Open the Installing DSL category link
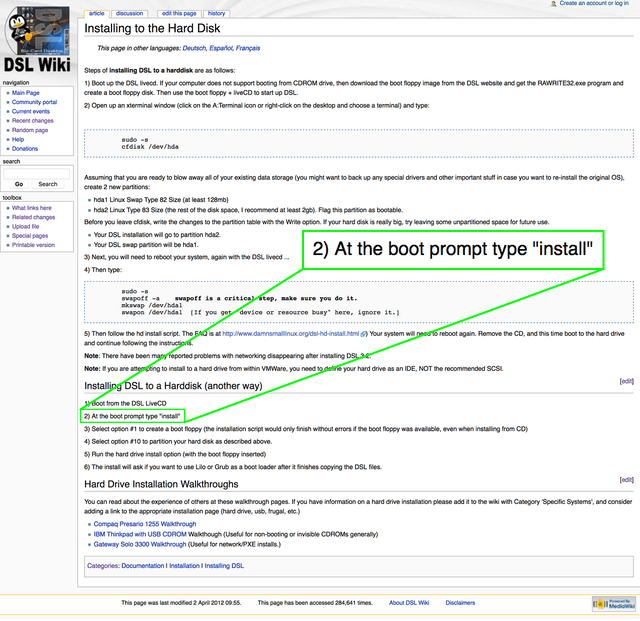Screen dimensions: 640x621 [x=224, y=566]
